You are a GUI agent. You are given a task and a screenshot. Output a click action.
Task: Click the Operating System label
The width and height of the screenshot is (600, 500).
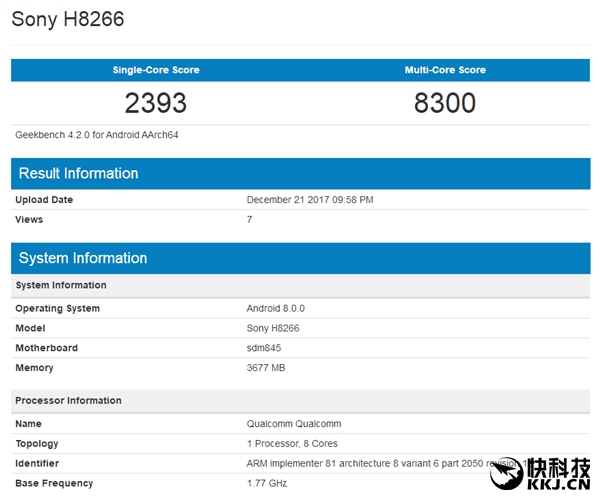pyautogui.click(x=57, y=308)
